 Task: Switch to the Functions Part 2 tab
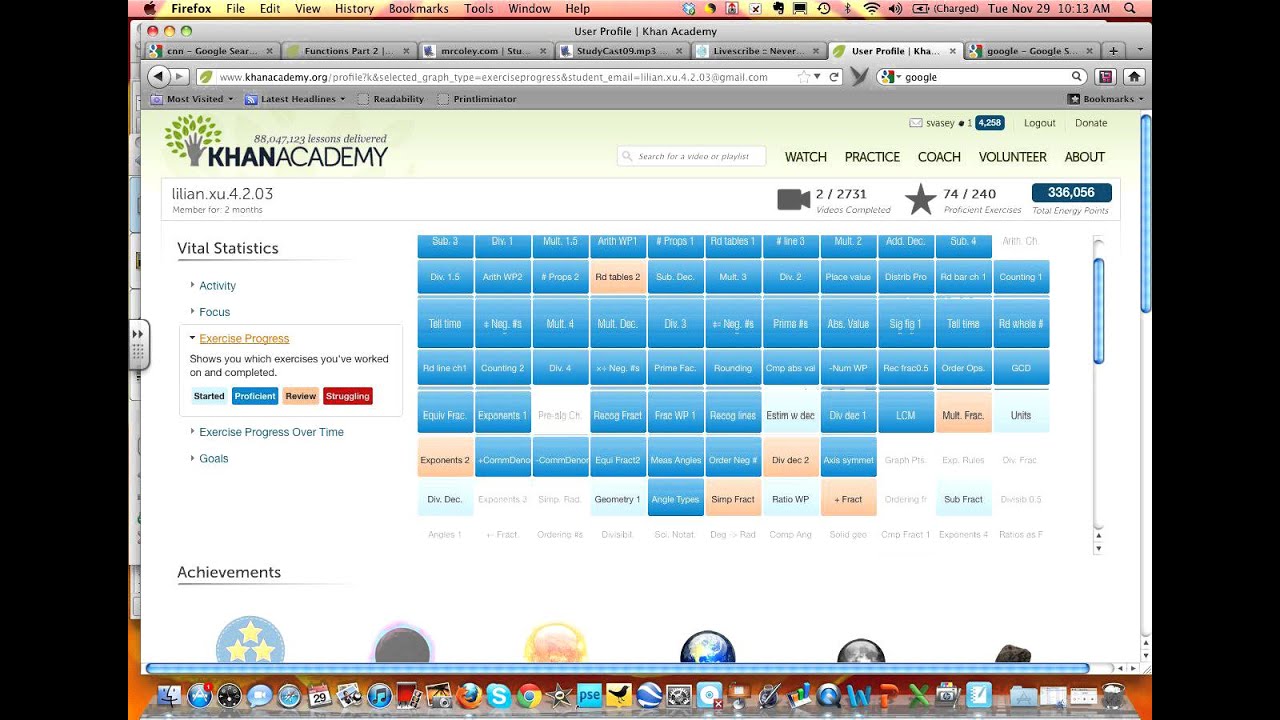[x=349, y=50]
